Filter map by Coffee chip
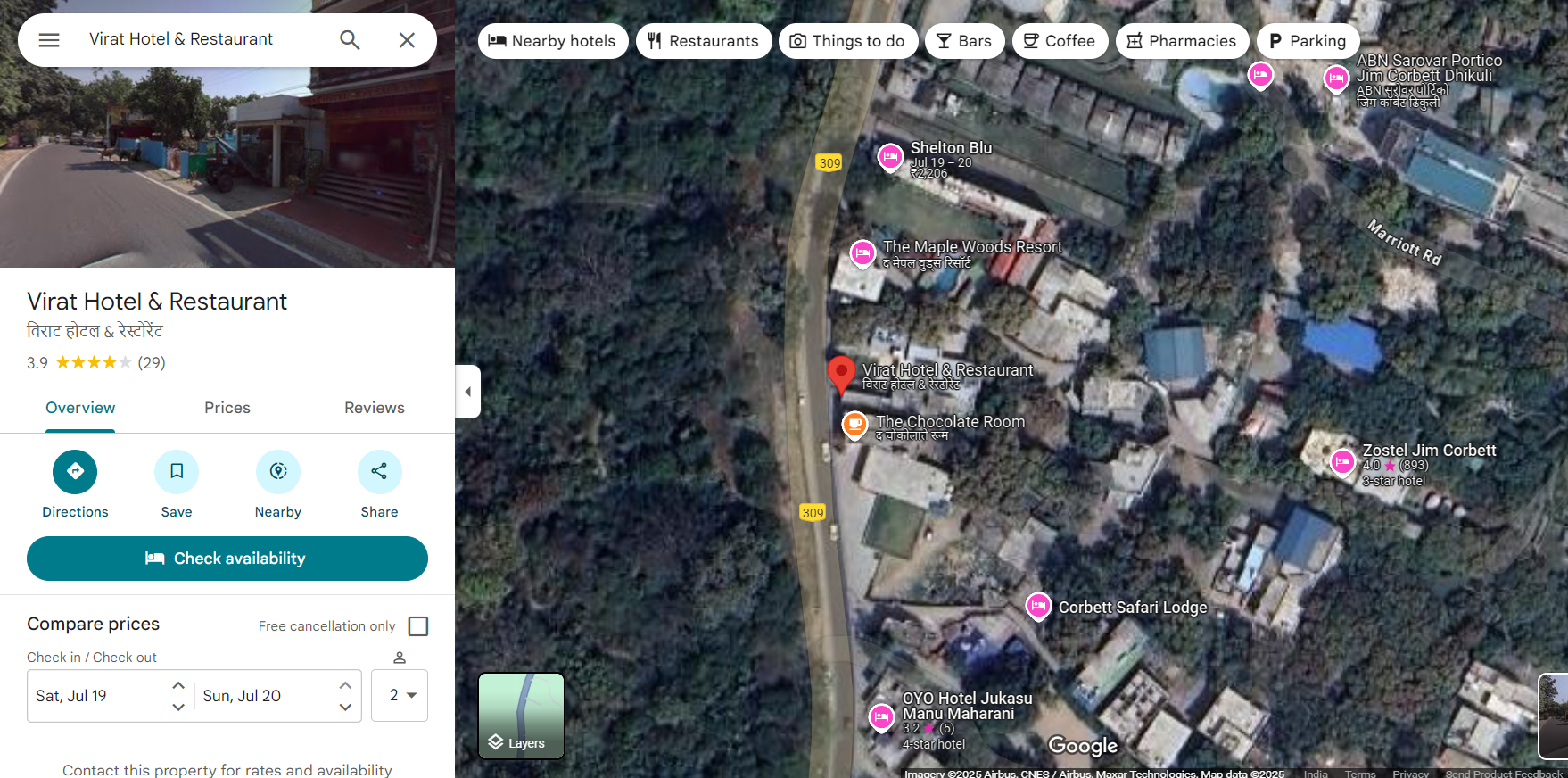The width and height of the screenshot is (1568, 778). click(x=1060, y=41)
